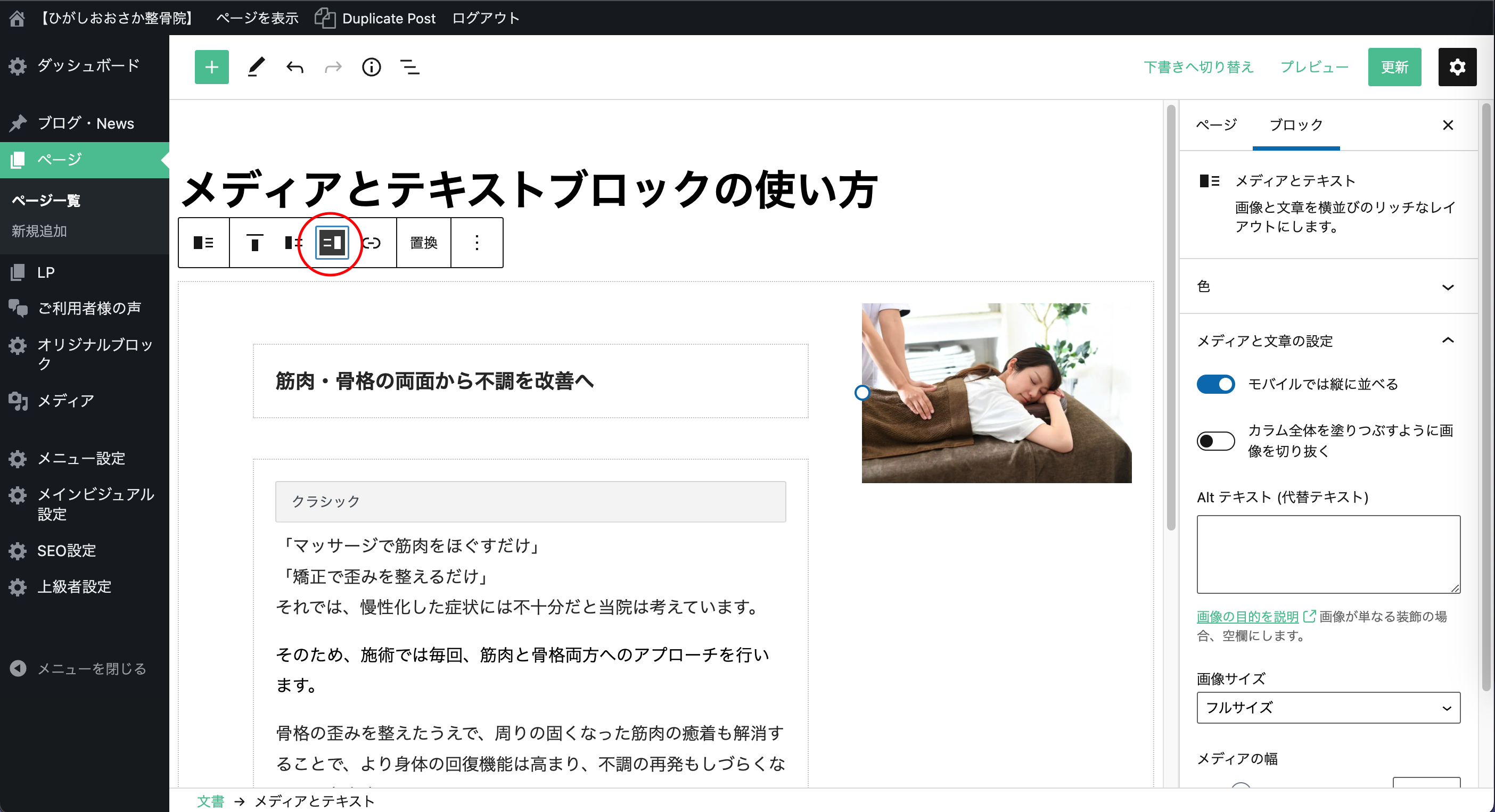
Task: Open the content info details icon
Action: tap(372, 67)
